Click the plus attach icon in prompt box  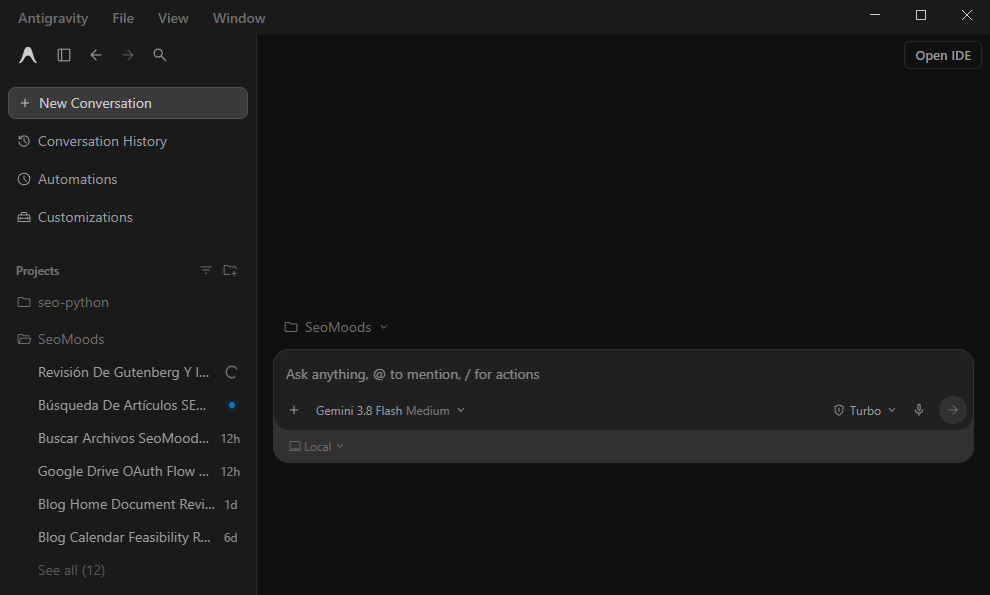[294, 411]
